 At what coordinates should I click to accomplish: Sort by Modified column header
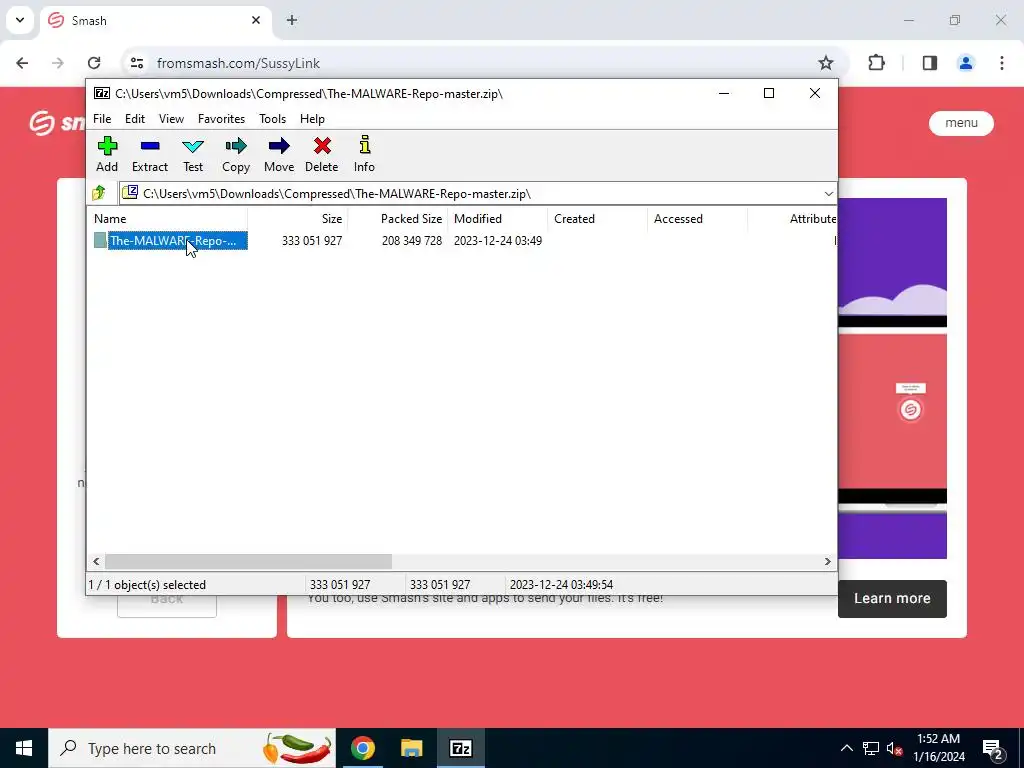(x=498, y=219)
